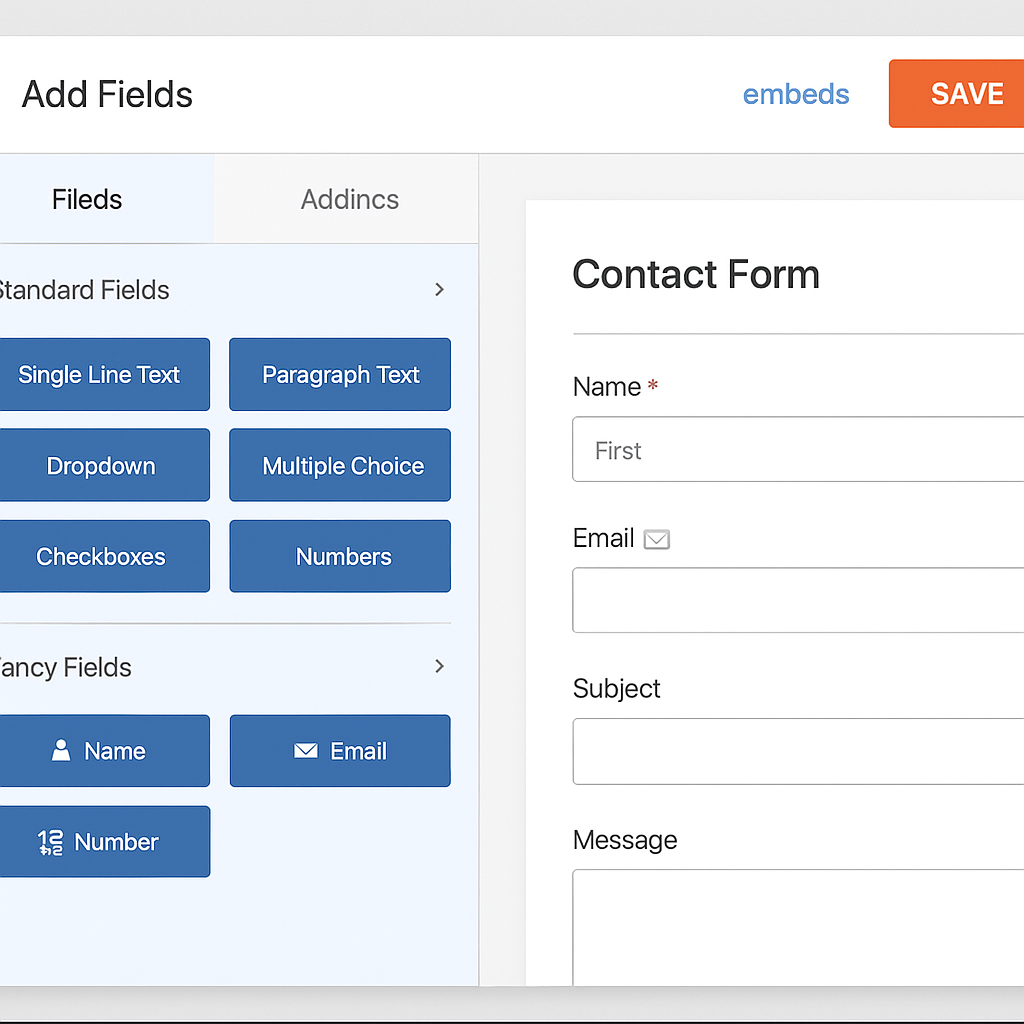1024x1024 pixels.
Task: Click the First name input box
Action: [798, 449]
